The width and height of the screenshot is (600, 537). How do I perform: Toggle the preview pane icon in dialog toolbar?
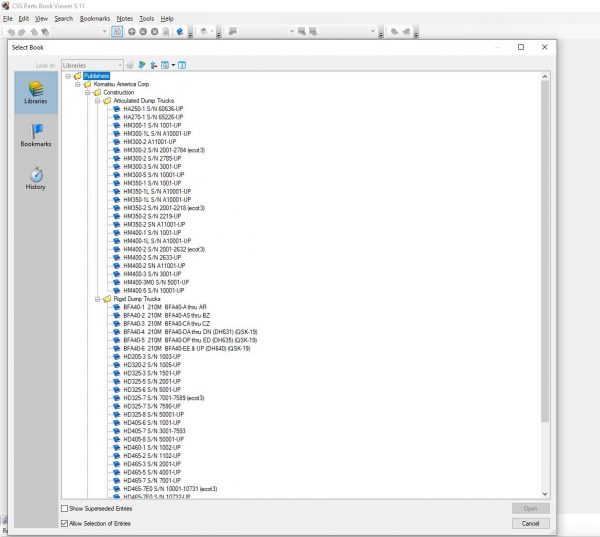point(182,65)
